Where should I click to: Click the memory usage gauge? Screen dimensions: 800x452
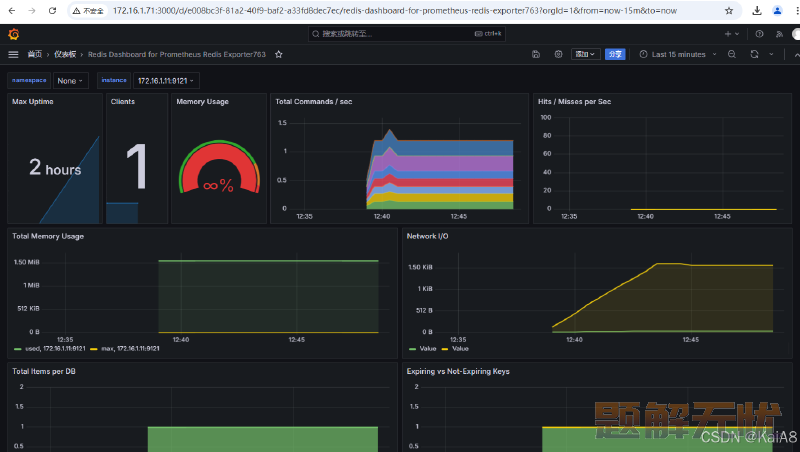click(x=219, y=167)
